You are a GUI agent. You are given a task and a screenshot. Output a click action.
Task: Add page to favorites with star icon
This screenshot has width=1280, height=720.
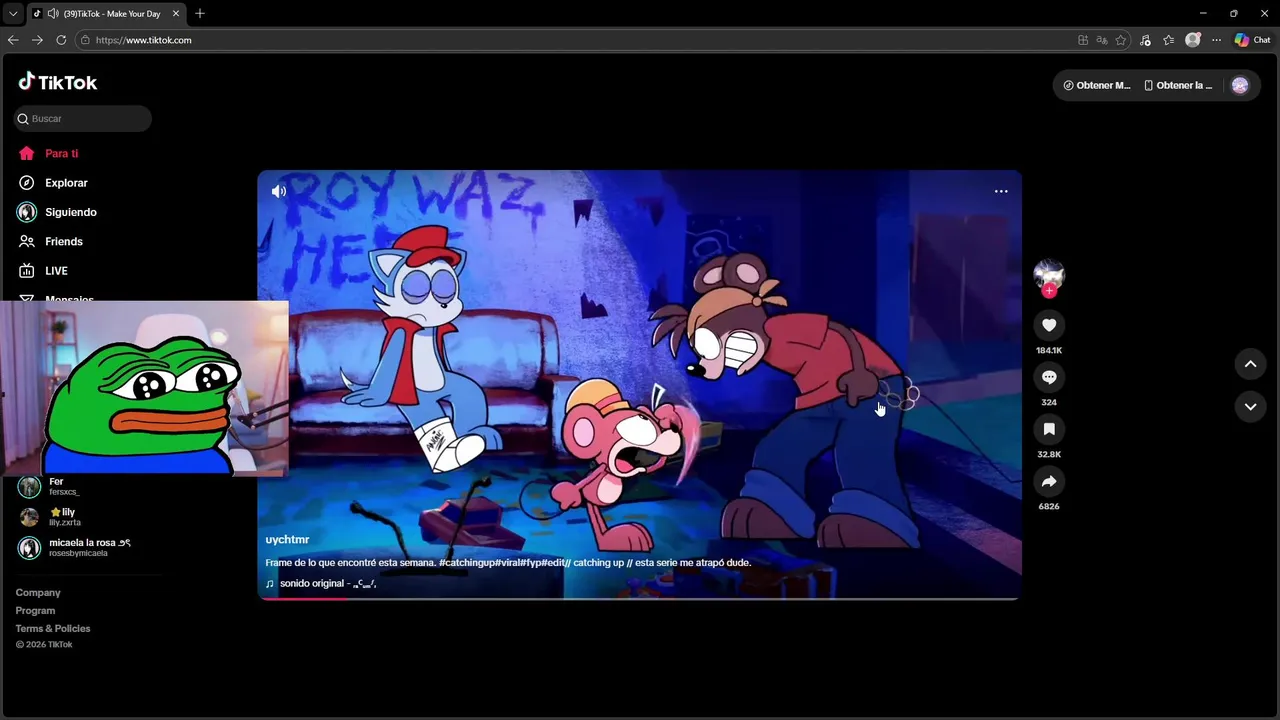[1121, 40]
